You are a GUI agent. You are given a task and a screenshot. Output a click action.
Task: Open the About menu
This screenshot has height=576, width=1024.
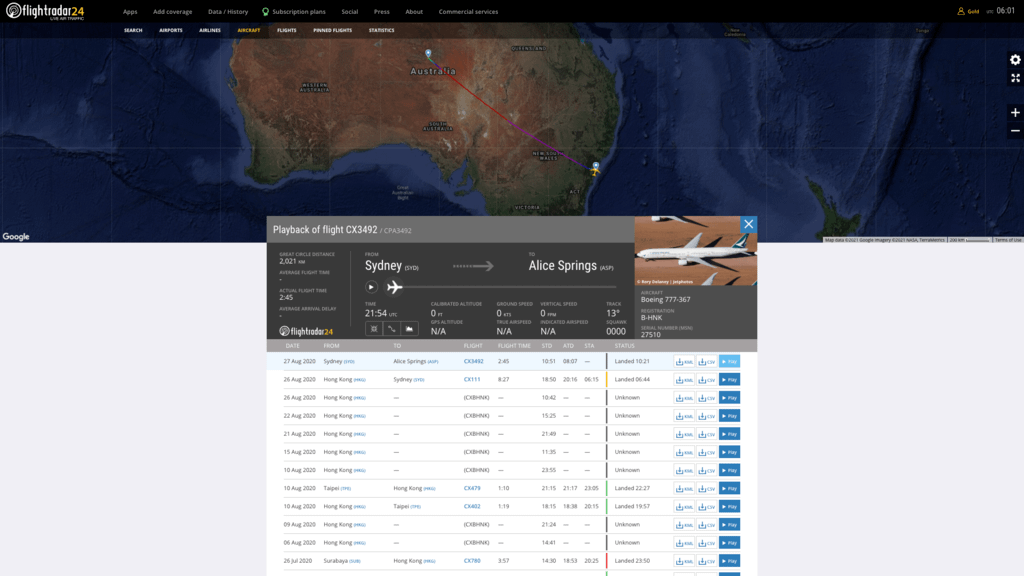click(414, 12)
